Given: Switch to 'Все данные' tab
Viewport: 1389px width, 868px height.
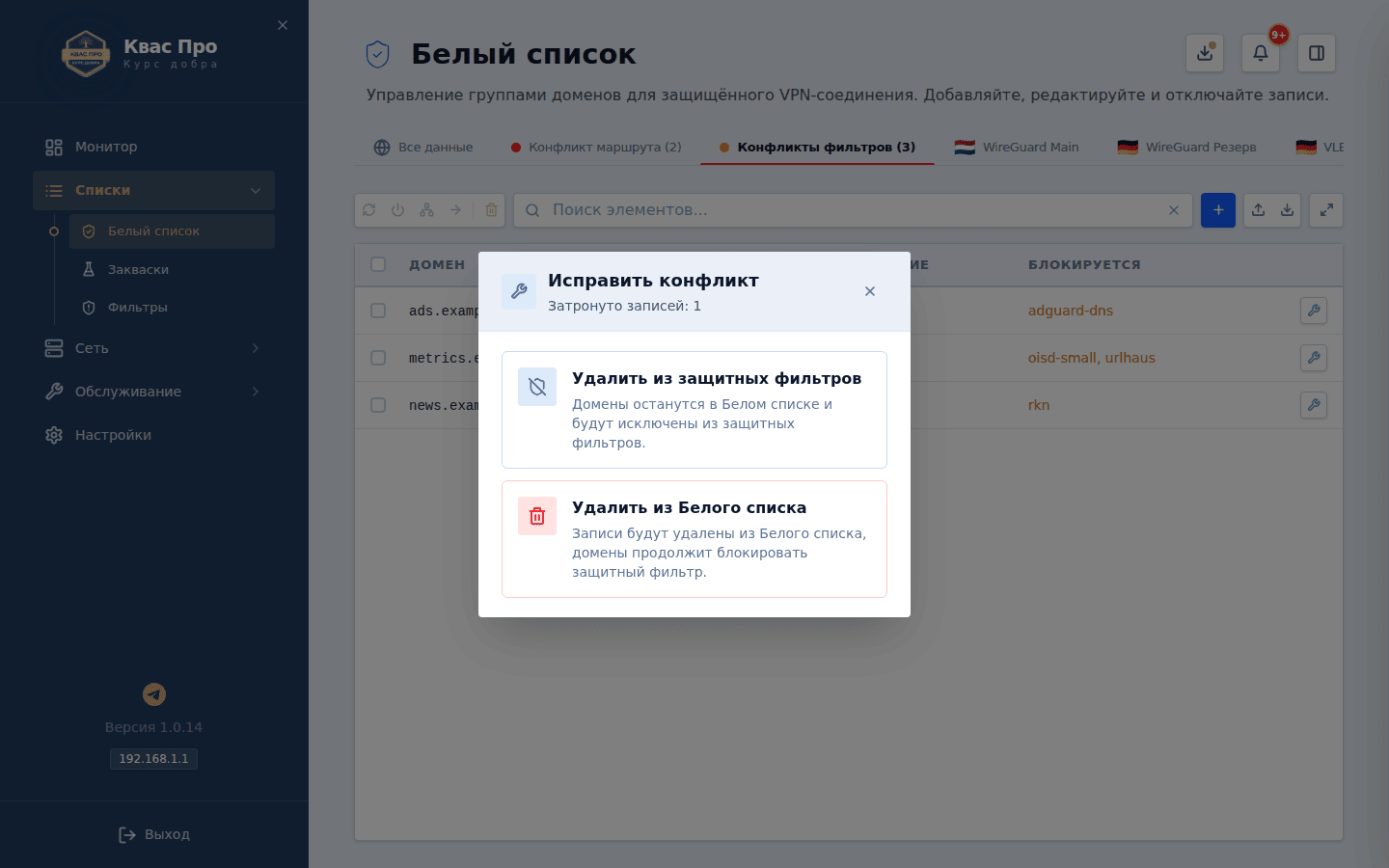Looking at the screenshot, I should [x=423, y=148].
